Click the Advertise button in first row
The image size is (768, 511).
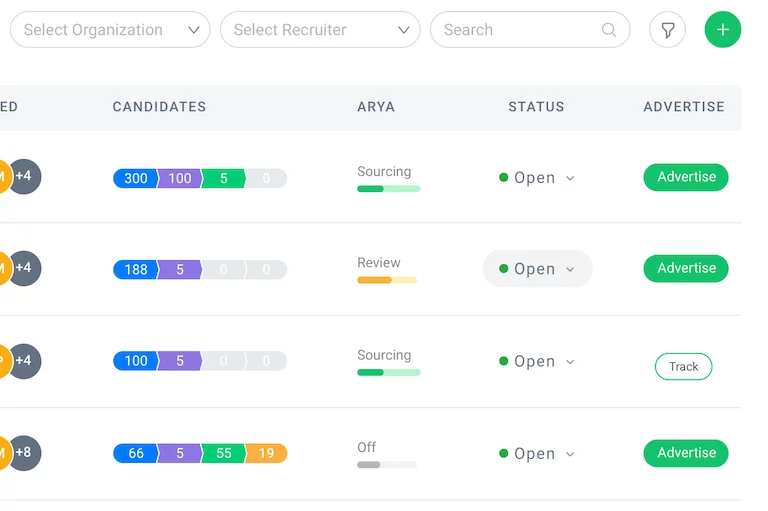[686, 177]
